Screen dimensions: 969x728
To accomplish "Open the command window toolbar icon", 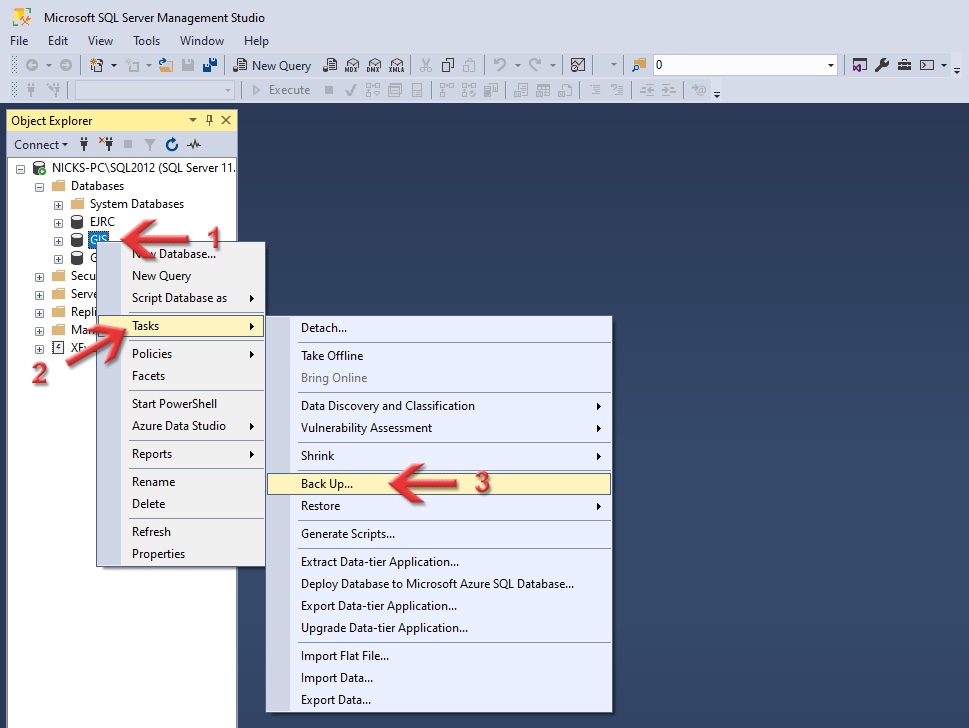I will 926,65.
